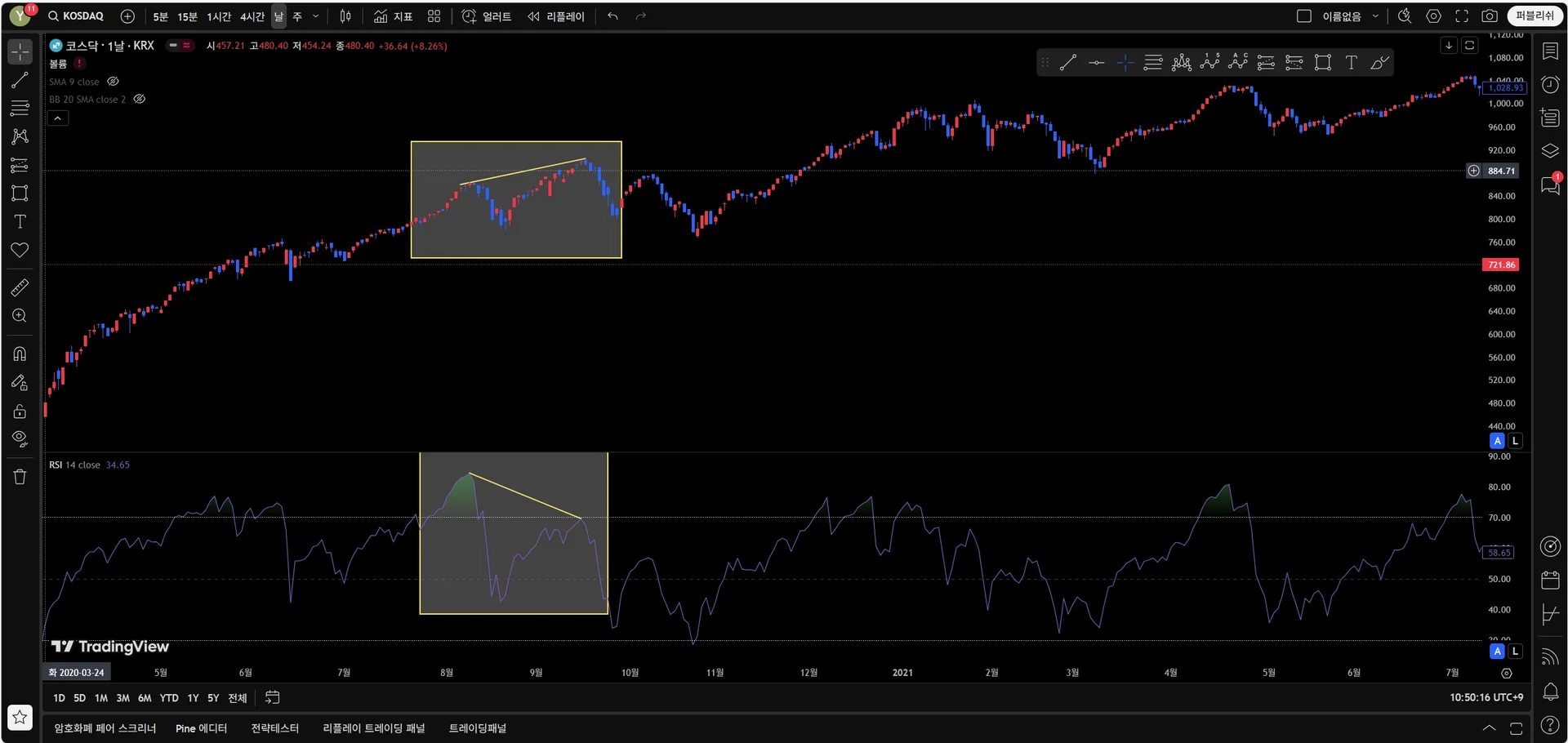1568x743 pixels.
Task: Open chart settings hexagon icon
Action: click(1433, 16)
